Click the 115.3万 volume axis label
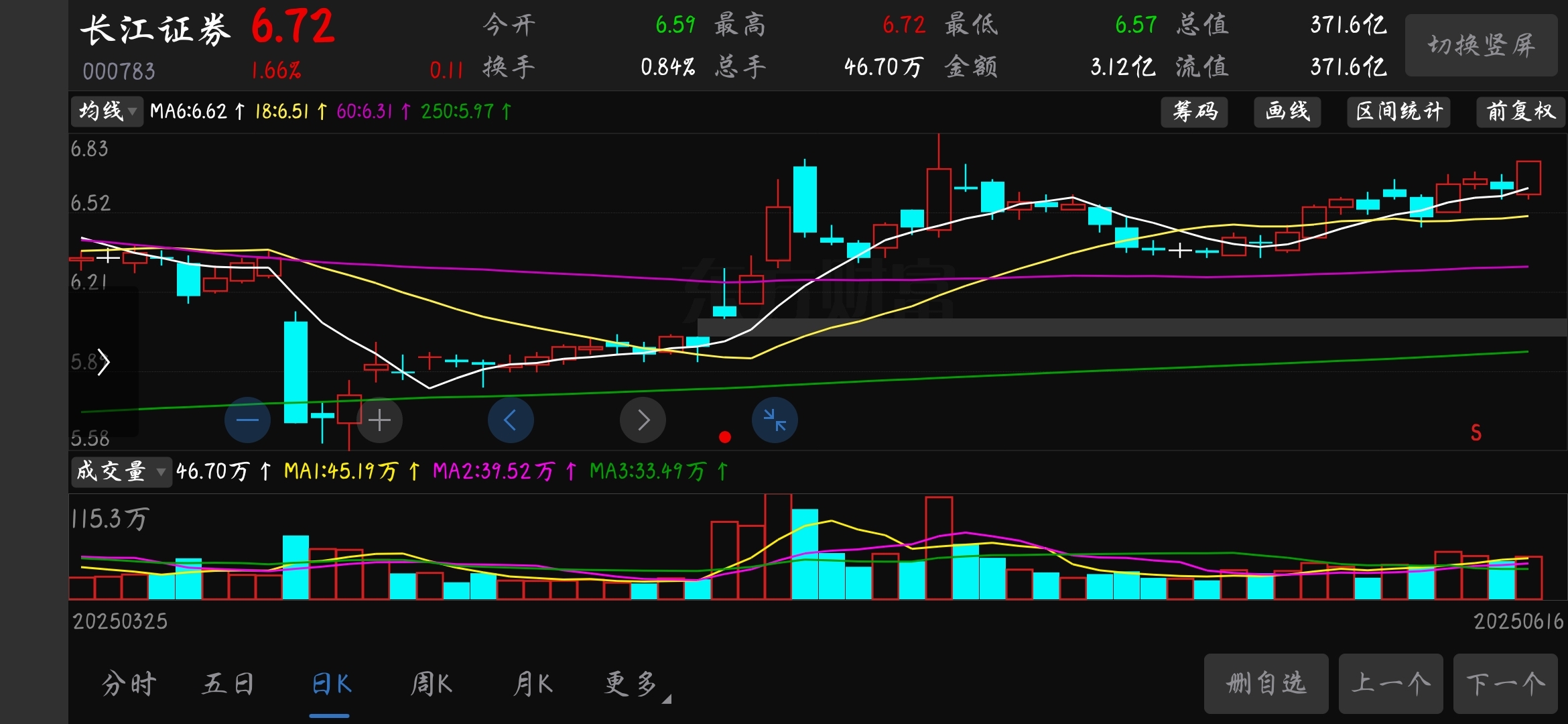1568x724 pixels. pos(110,519)
